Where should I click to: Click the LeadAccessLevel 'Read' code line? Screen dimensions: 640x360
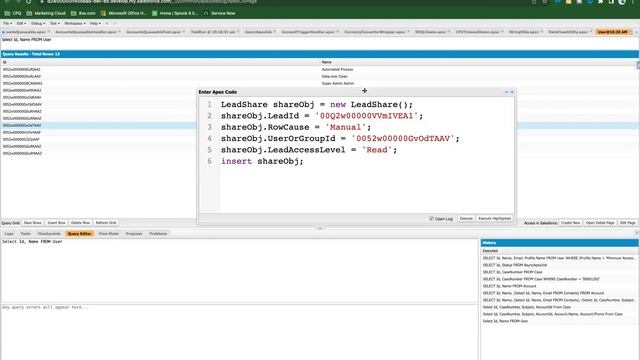coord(309,150)
